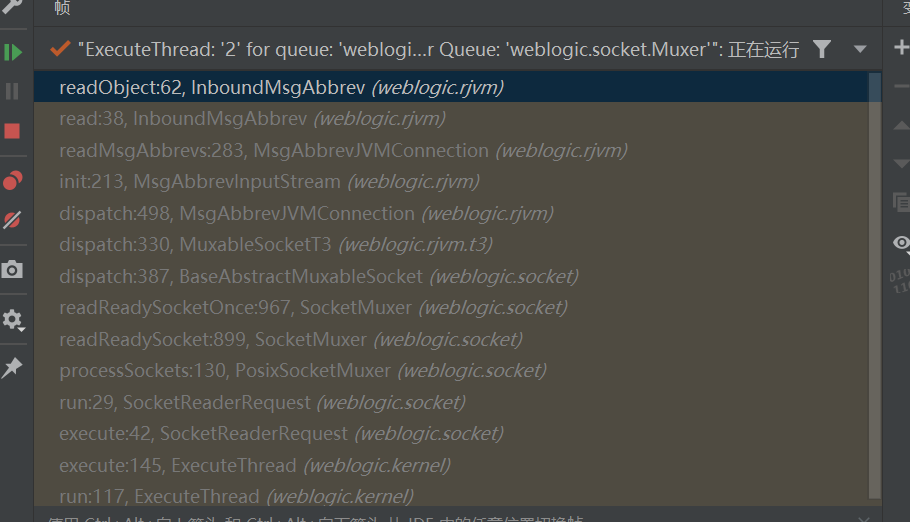This screenshot has width=910, height=522.
Task: Click the 帧 frames panel tab label
Action: pos(62,7)
